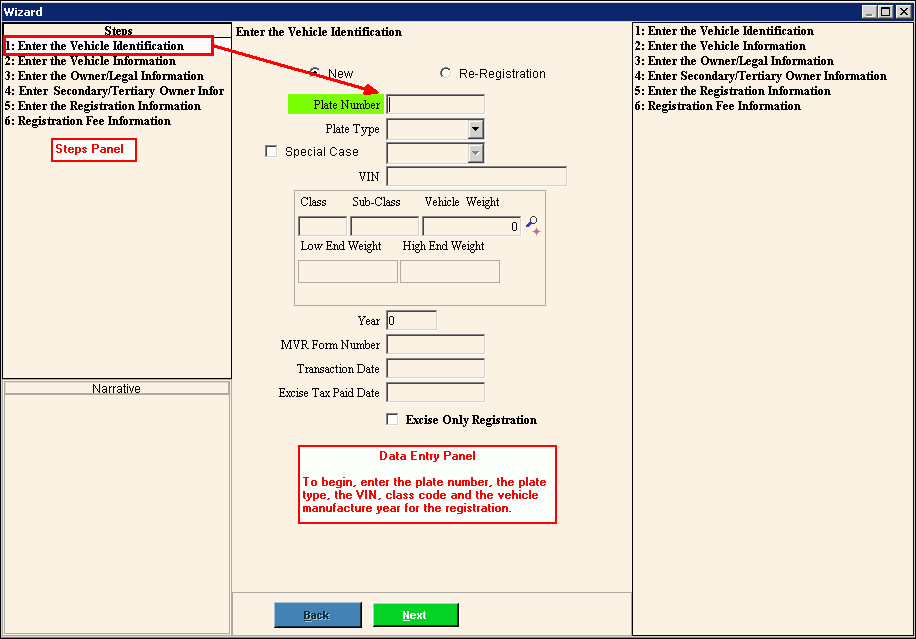Click the green Next button

pos(415,615)
